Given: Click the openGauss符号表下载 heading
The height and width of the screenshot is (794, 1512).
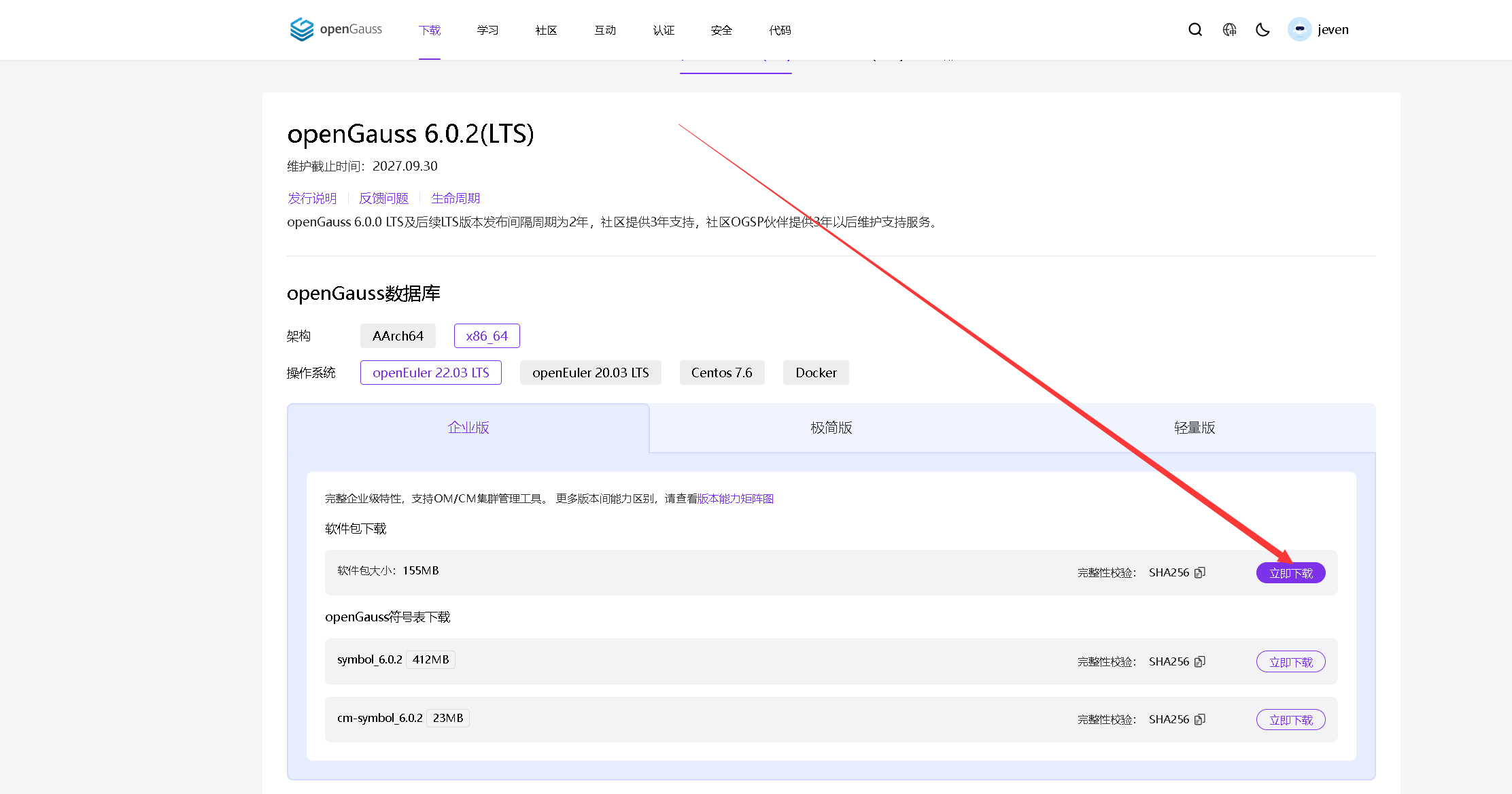Looking at the screenshot, I should (x=388, y=617).
